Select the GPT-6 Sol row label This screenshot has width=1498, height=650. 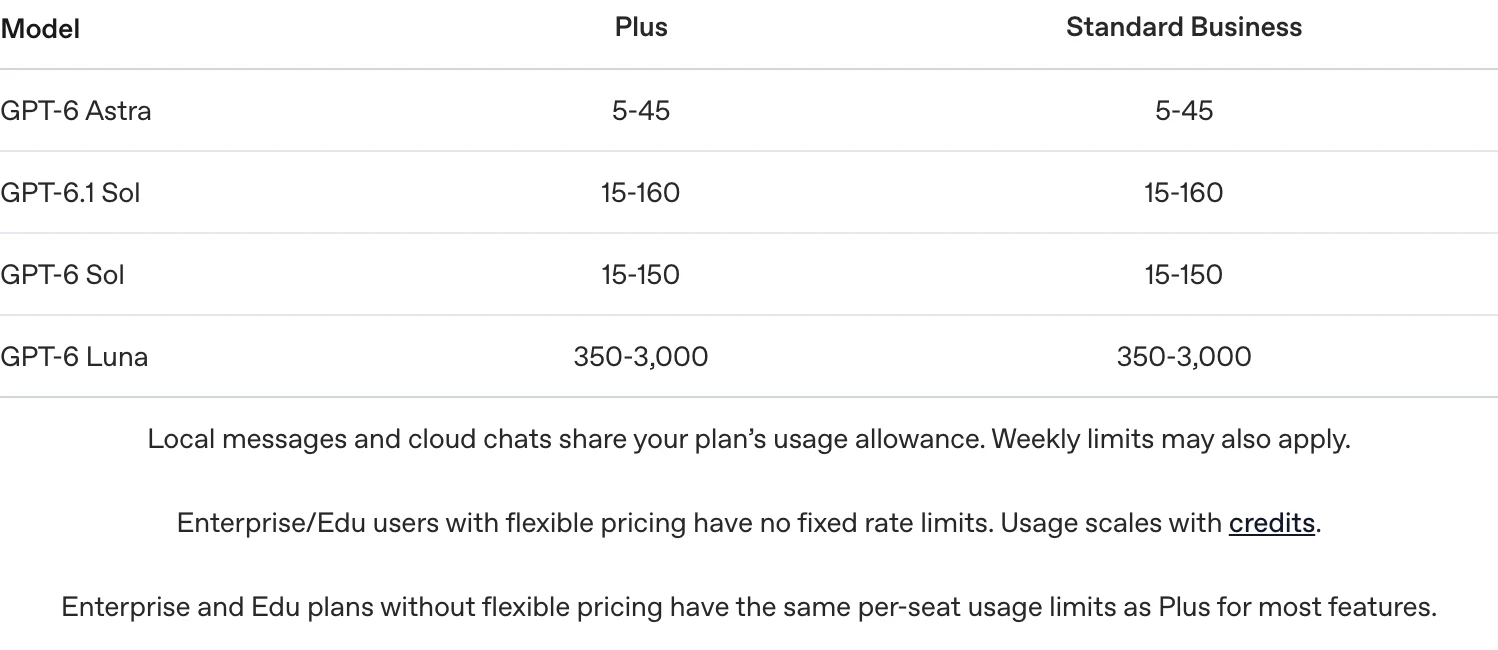coord(62,274)
